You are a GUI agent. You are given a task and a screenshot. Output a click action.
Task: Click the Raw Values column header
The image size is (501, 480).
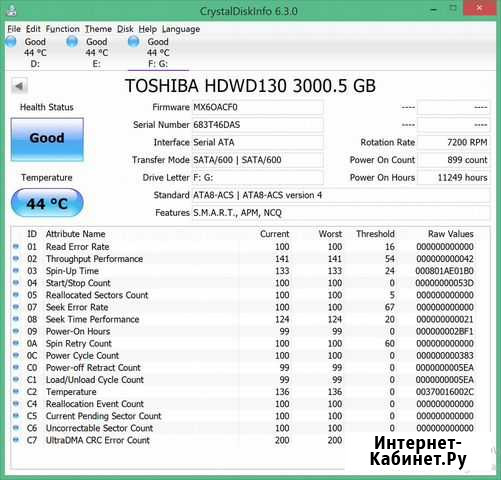point(451,234)
